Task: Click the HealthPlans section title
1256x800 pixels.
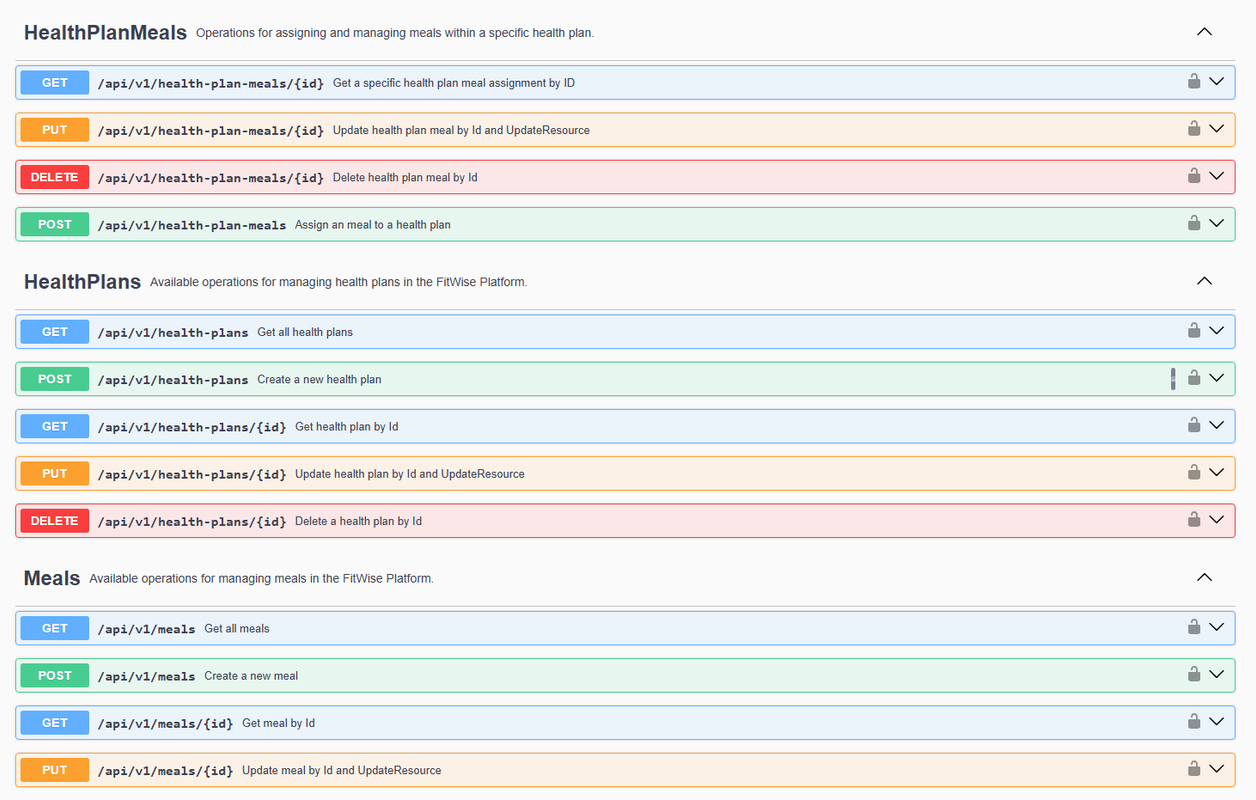Action: coord(82,282)
